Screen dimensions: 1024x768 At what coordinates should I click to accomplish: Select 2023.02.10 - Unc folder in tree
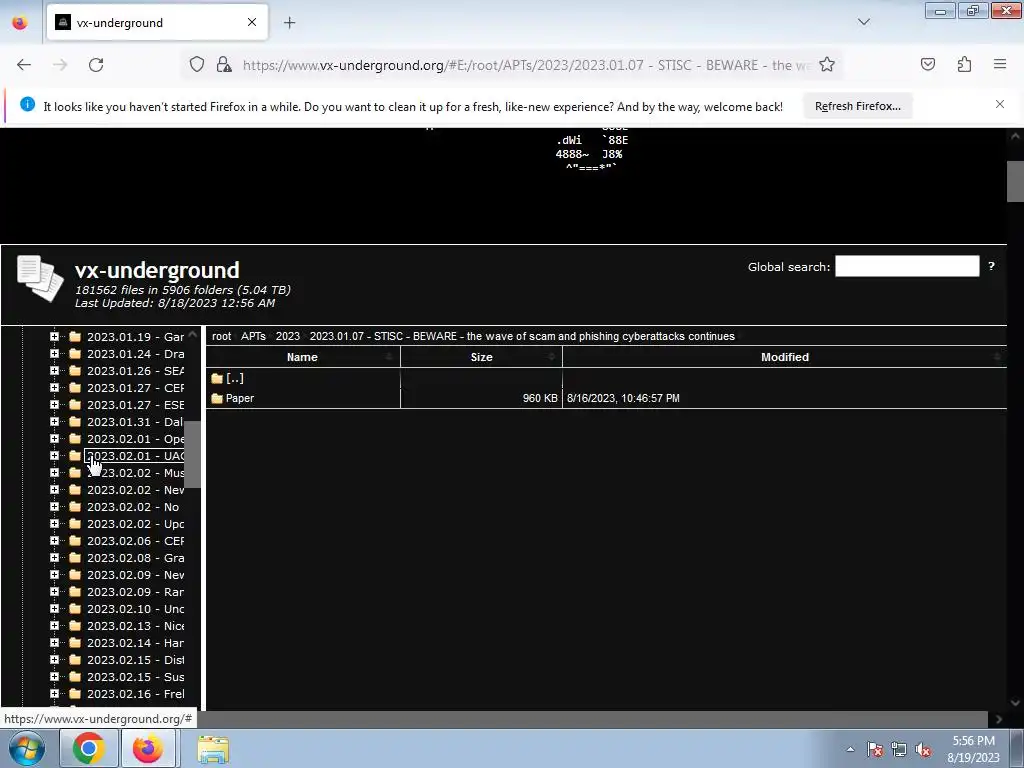point(135,609)
